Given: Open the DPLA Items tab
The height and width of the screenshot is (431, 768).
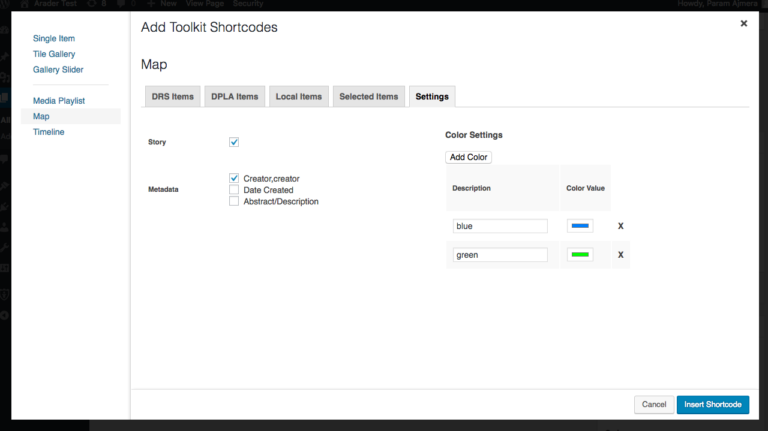Looking at the screenshot, I should (x=235, y=96).
